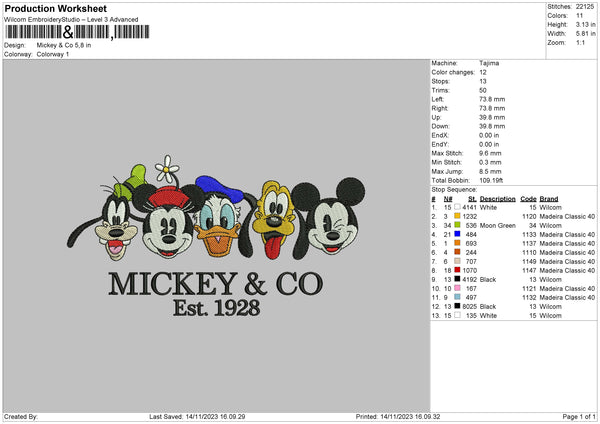600x424 pixels.
Task: Click the 'MICKEY & CO' embroidered lettering
Action: (x=216, y=284)
